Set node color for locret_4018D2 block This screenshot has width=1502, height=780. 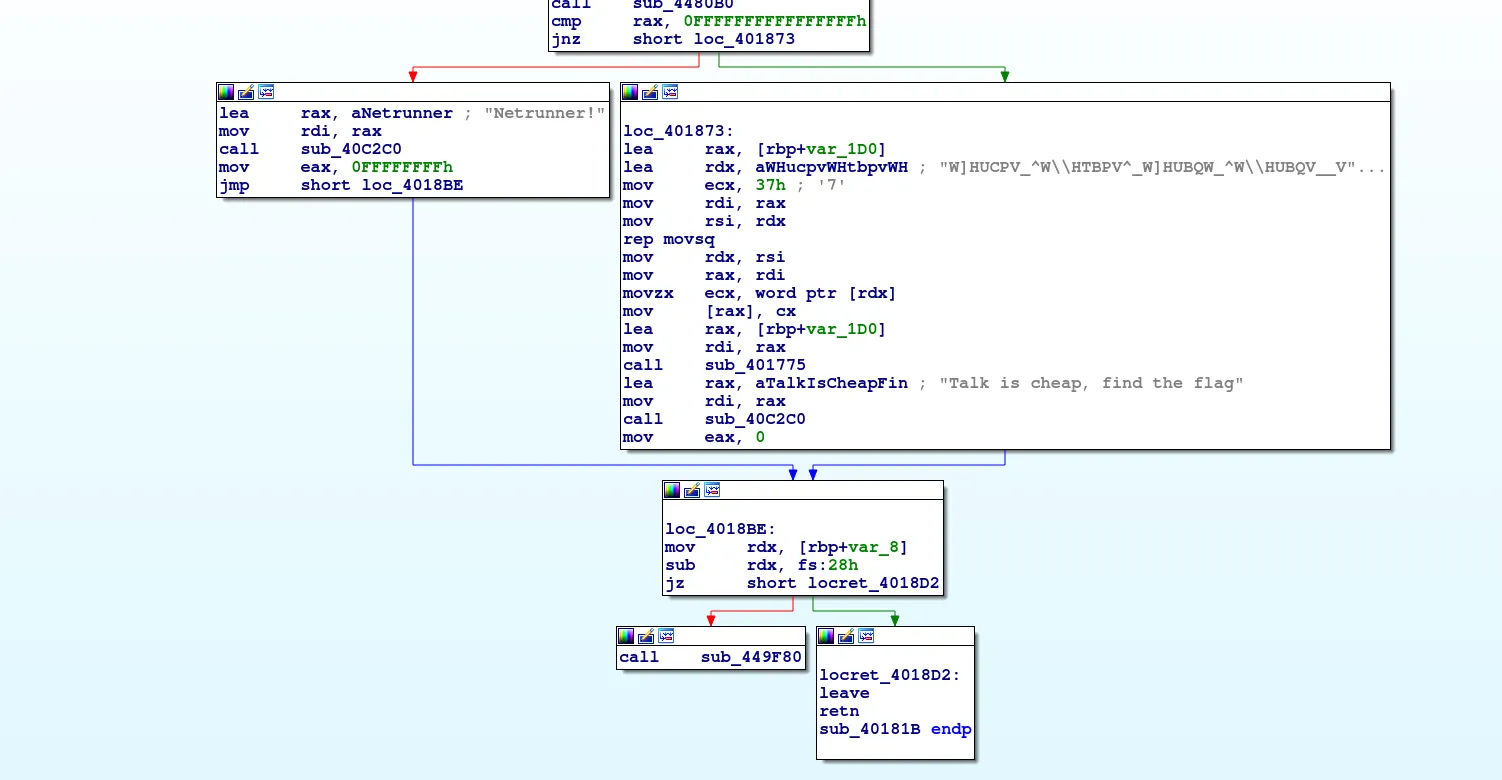[x=826, y=636]
